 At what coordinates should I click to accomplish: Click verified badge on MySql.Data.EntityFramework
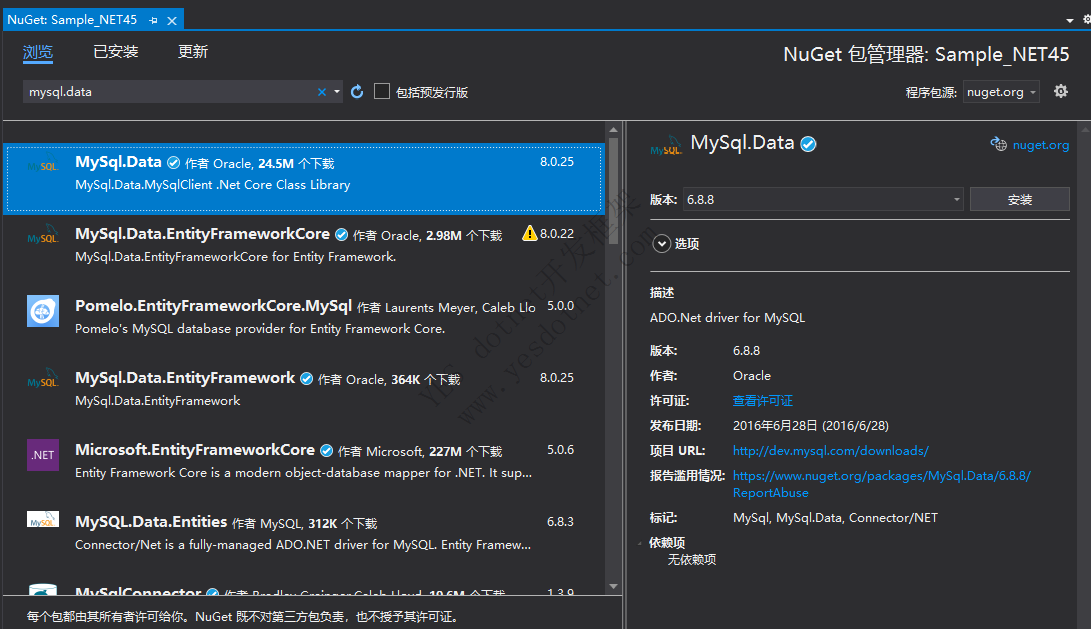pos(306,379)
